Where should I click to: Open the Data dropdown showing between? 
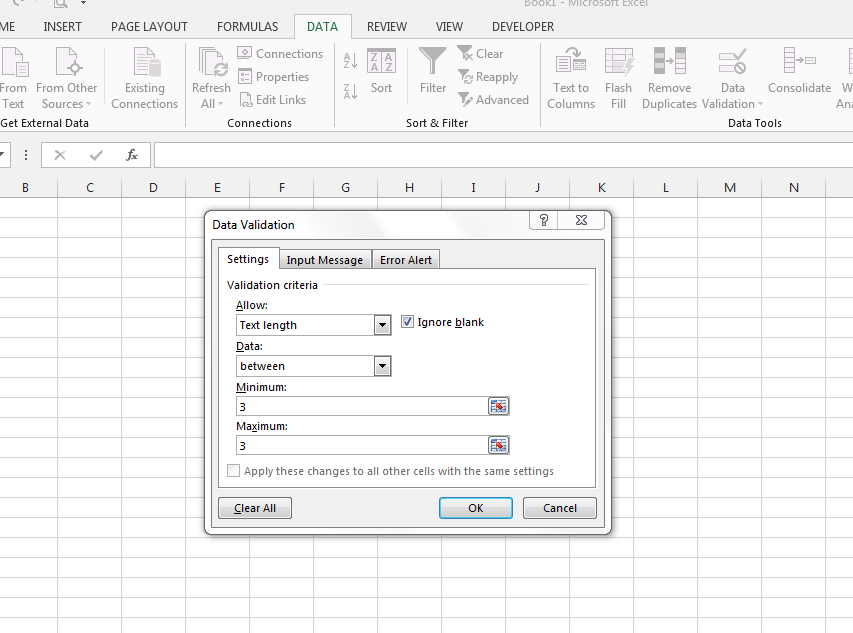382,366
